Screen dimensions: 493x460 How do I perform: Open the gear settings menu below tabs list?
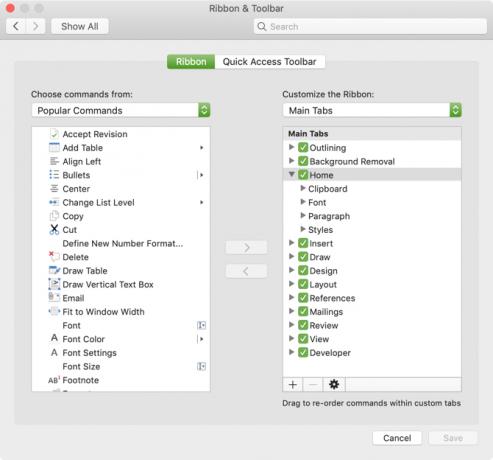[x=334, y=384]
